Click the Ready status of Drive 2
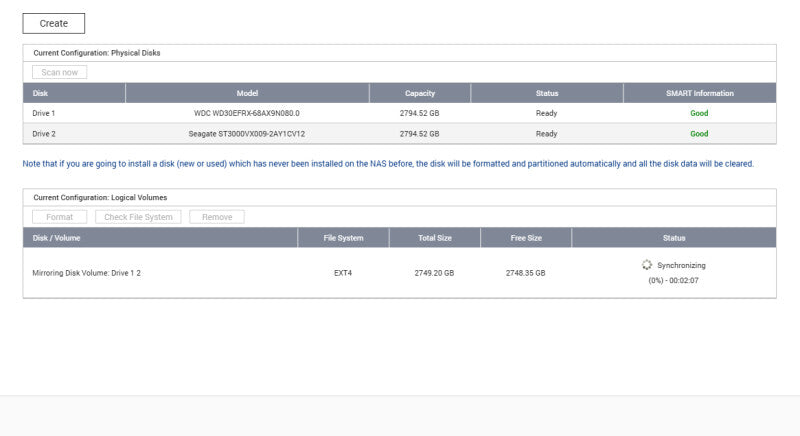Viewport: 800px width, 436px height. [546, 134]
